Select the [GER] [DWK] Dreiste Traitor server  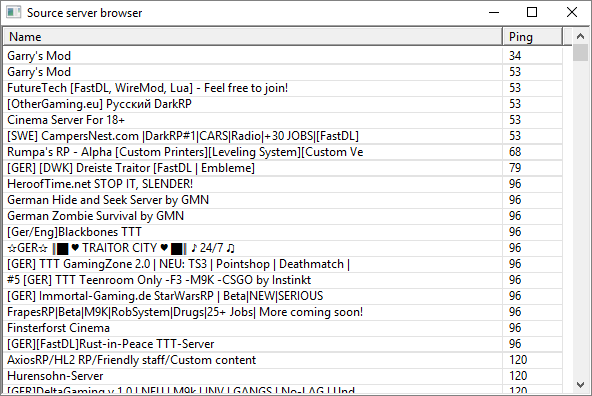click(x=283, y=168)
